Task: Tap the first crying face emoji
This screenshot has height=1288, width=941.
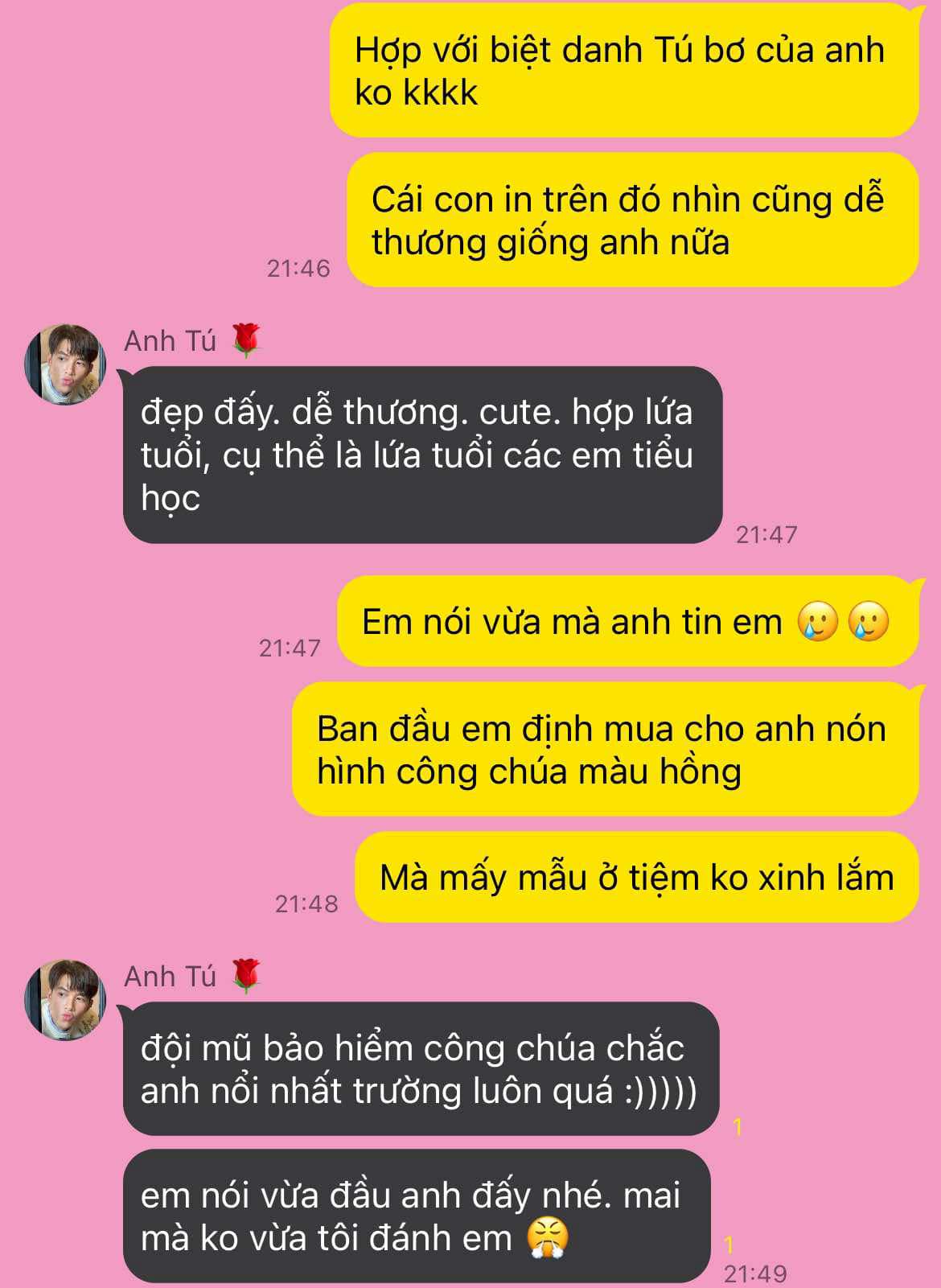Action: [x=818, y=622]
